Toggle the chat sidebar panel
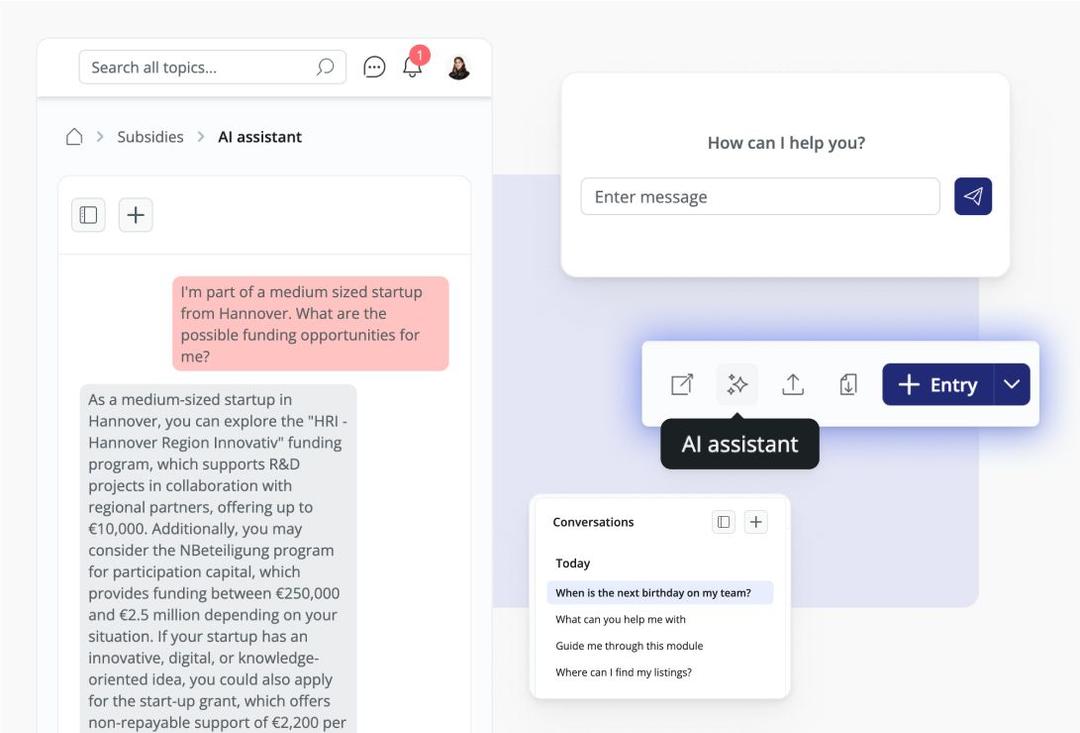 click(x=88, y=215)
